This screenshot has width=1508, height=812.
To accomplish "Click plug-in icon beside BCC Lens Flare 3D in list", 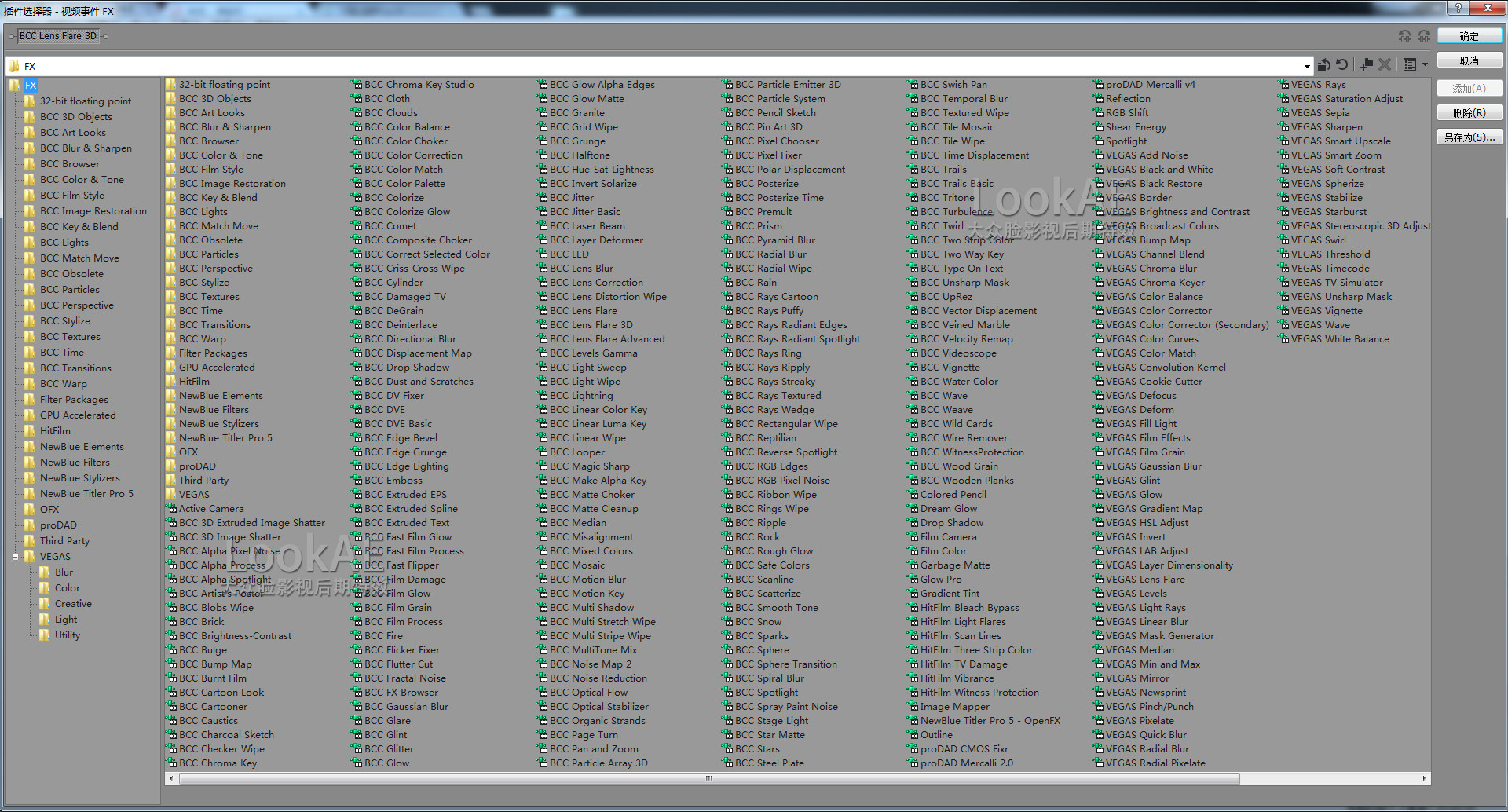I will click(x=542, y=325).
